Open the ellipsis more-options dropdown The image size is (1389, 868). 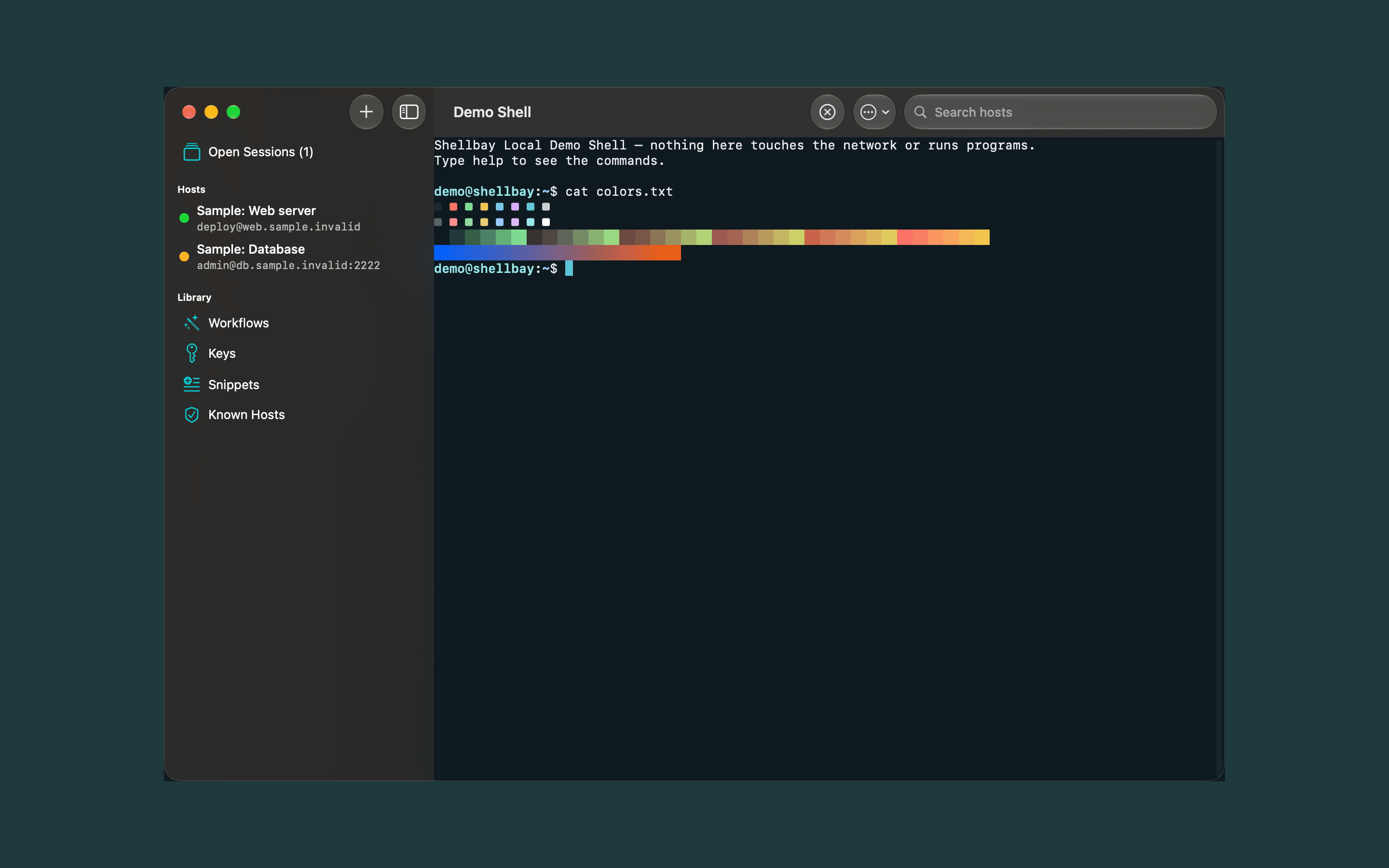coord(874,112)
